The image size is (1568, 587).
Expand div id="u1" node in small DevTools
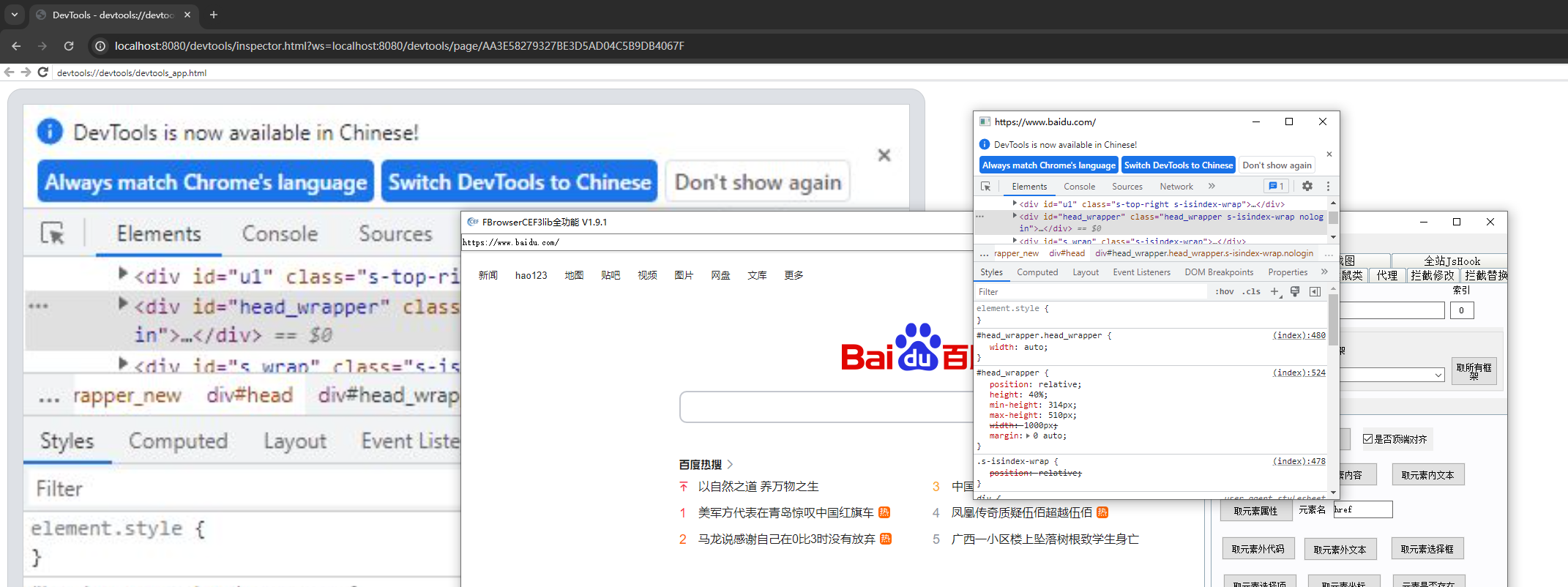[1015, 203]
